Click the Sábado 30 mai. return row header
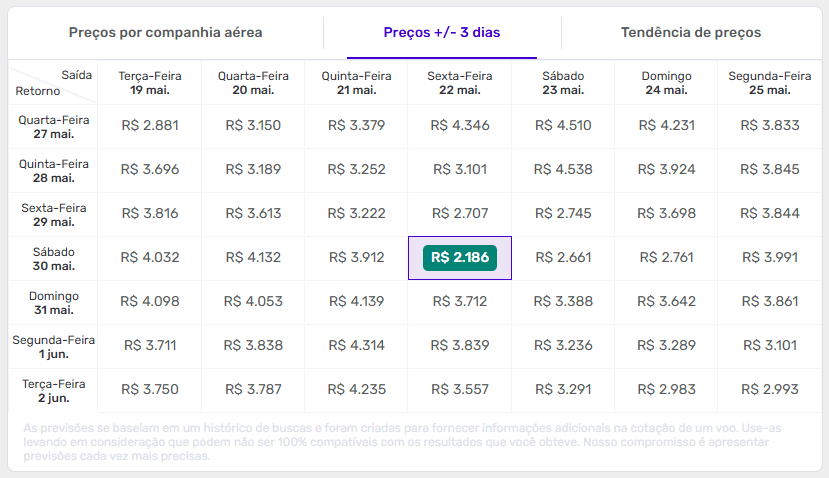 pos(53,258)
